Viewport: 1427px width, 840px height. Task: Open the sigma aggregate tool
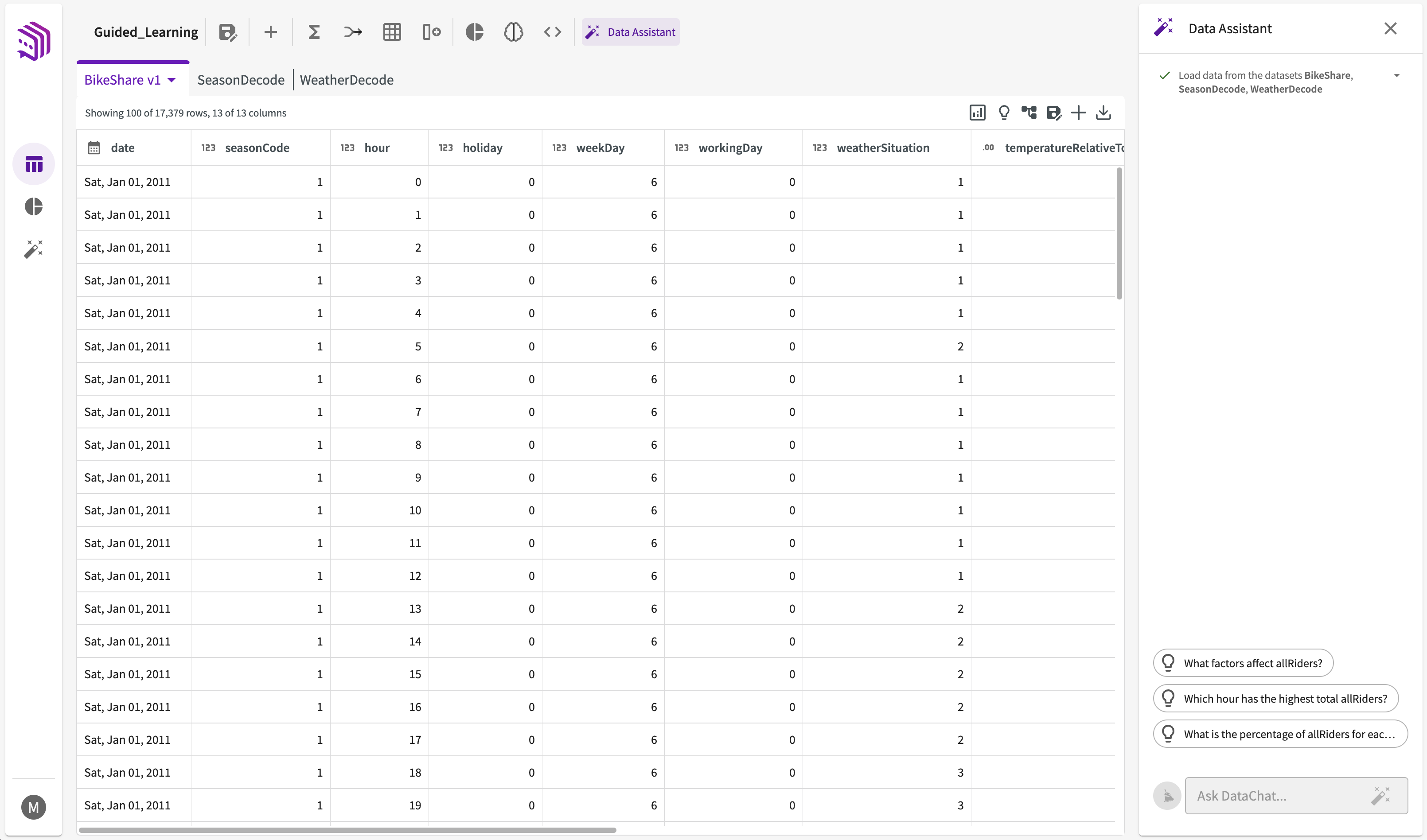(x=314, y=32)
